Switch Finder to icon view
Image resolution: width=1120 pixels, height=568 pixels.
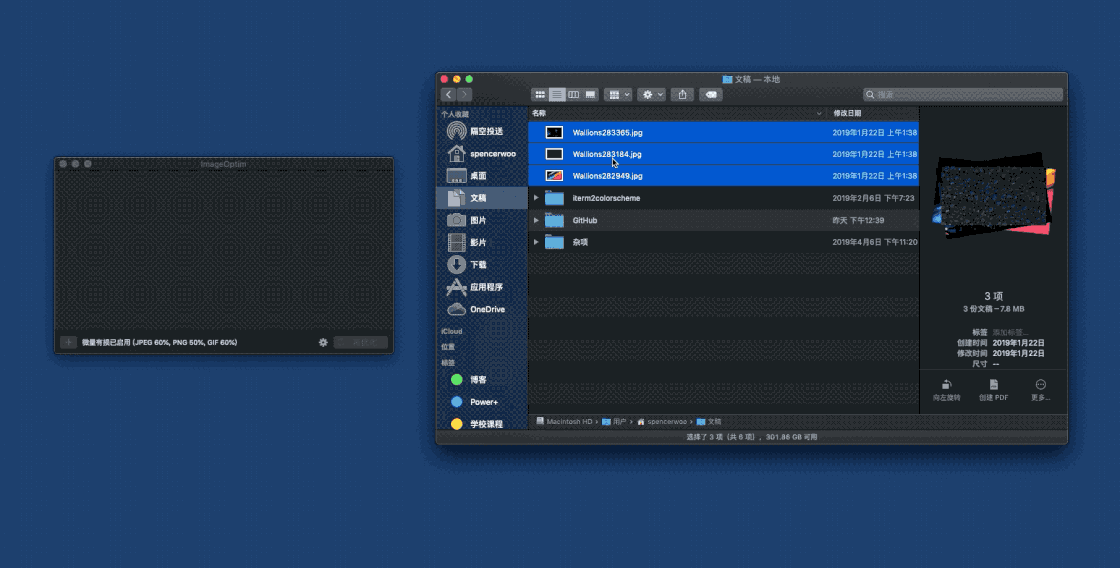[x=540, y=94]
